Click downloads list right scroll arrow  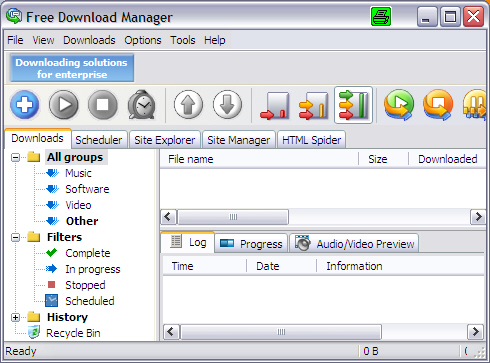(478, 217)
